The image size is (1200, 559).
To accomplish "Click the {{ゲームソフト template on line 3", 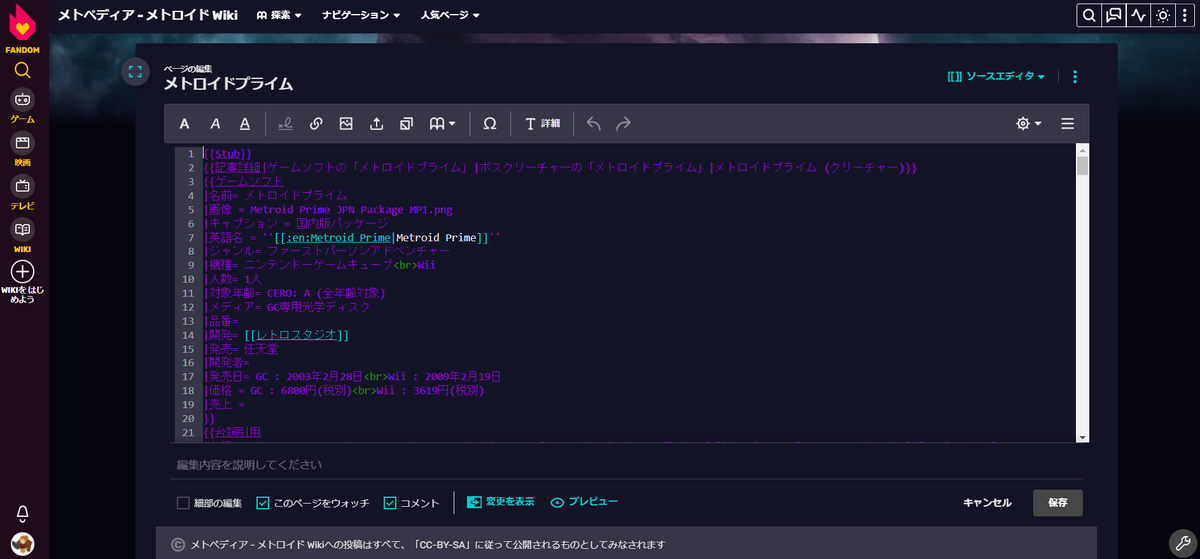I will tap(244, 181).
